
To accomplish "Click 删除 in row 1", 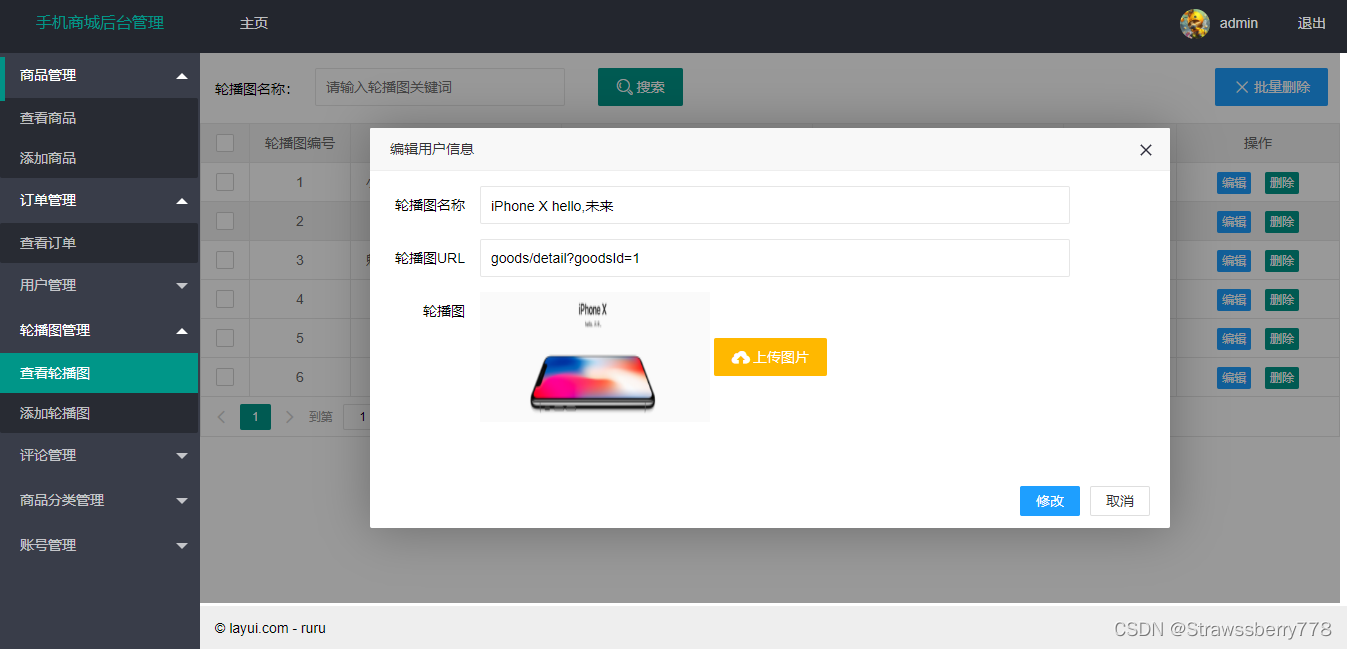I will pyautogui.click(x=1282, y=183).
